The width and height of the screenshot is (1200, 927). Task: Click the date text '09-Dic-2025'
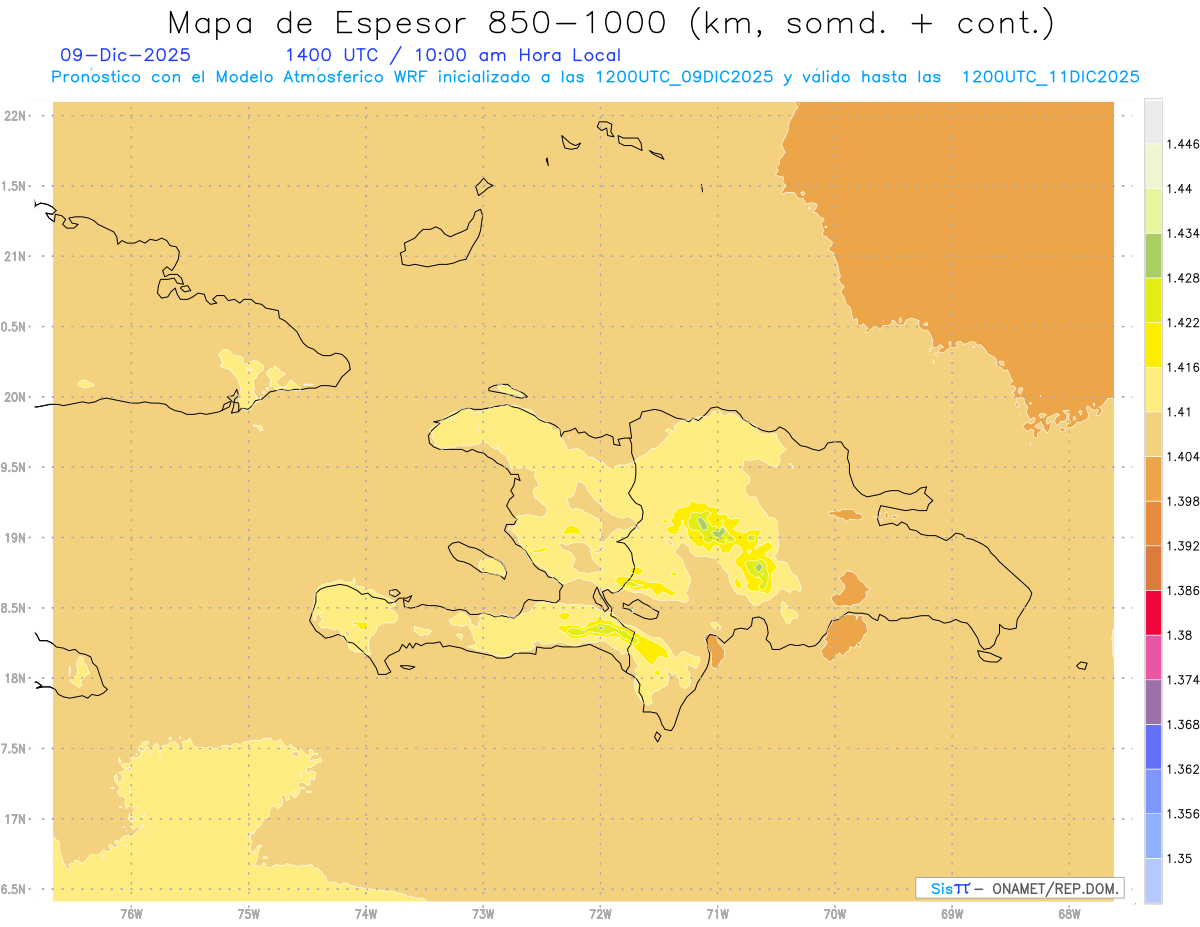coord(125,55)
